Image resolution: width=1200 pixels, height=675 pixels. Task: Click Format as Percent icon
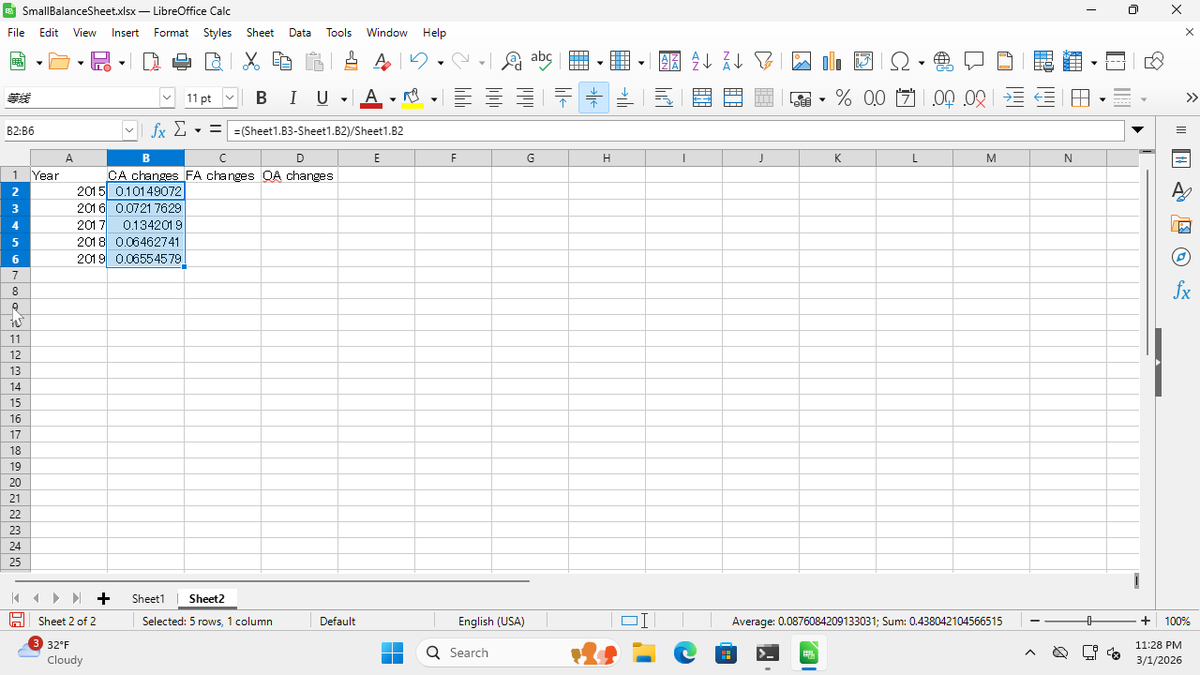(x=843, y=98)
